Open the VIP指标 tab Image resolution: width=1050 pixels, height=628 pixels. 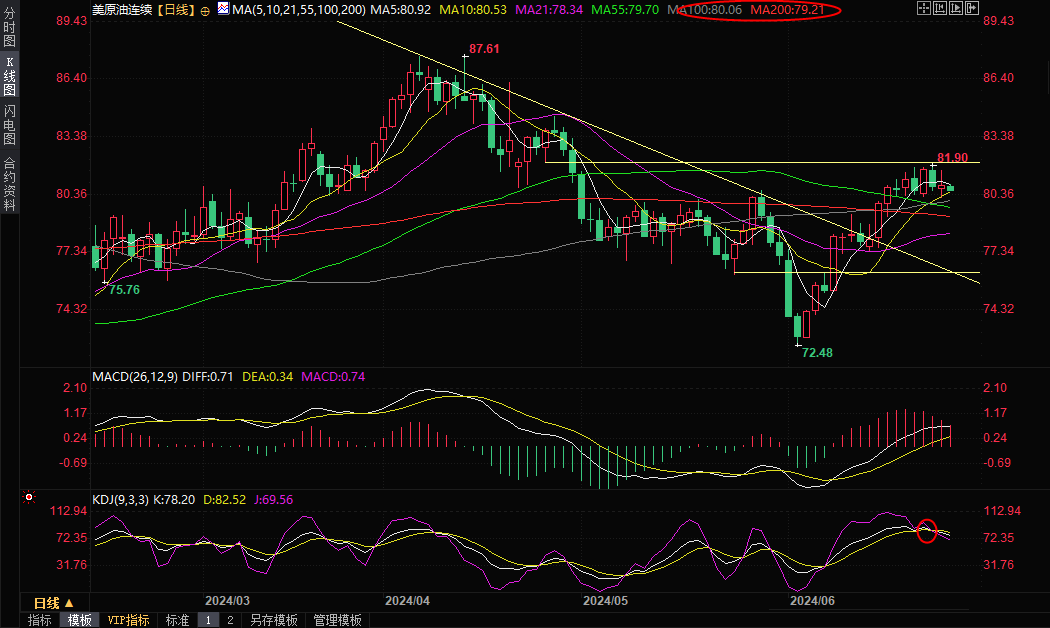pos(129,620)
